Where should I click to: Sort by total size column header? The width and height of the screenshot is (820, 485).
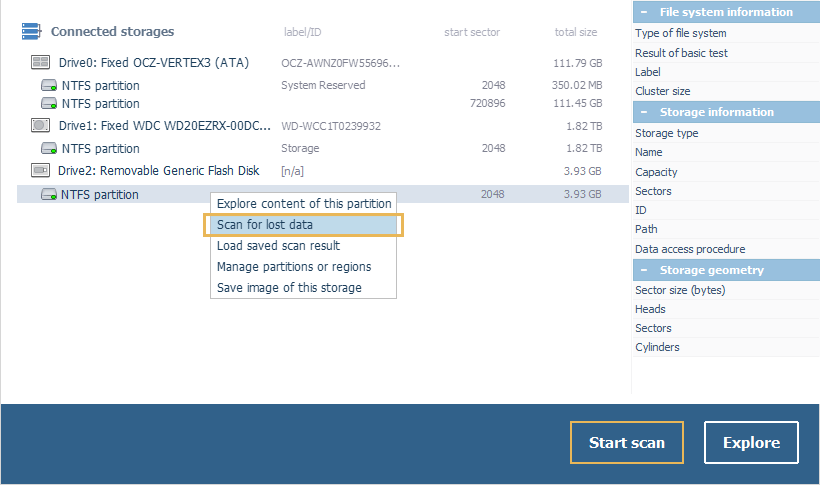point(575,32)
